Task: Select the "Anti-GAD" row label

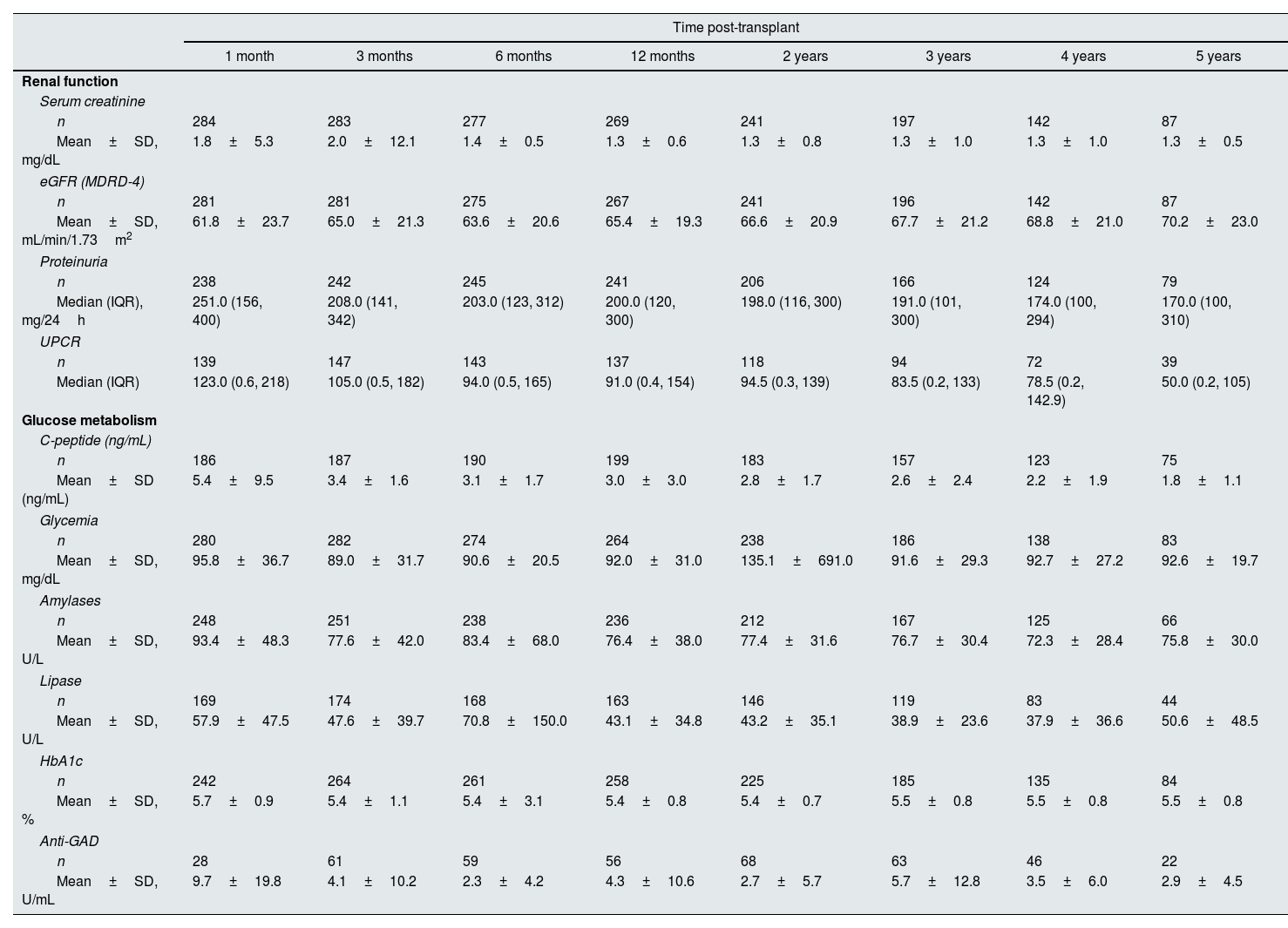Action: 69,841
